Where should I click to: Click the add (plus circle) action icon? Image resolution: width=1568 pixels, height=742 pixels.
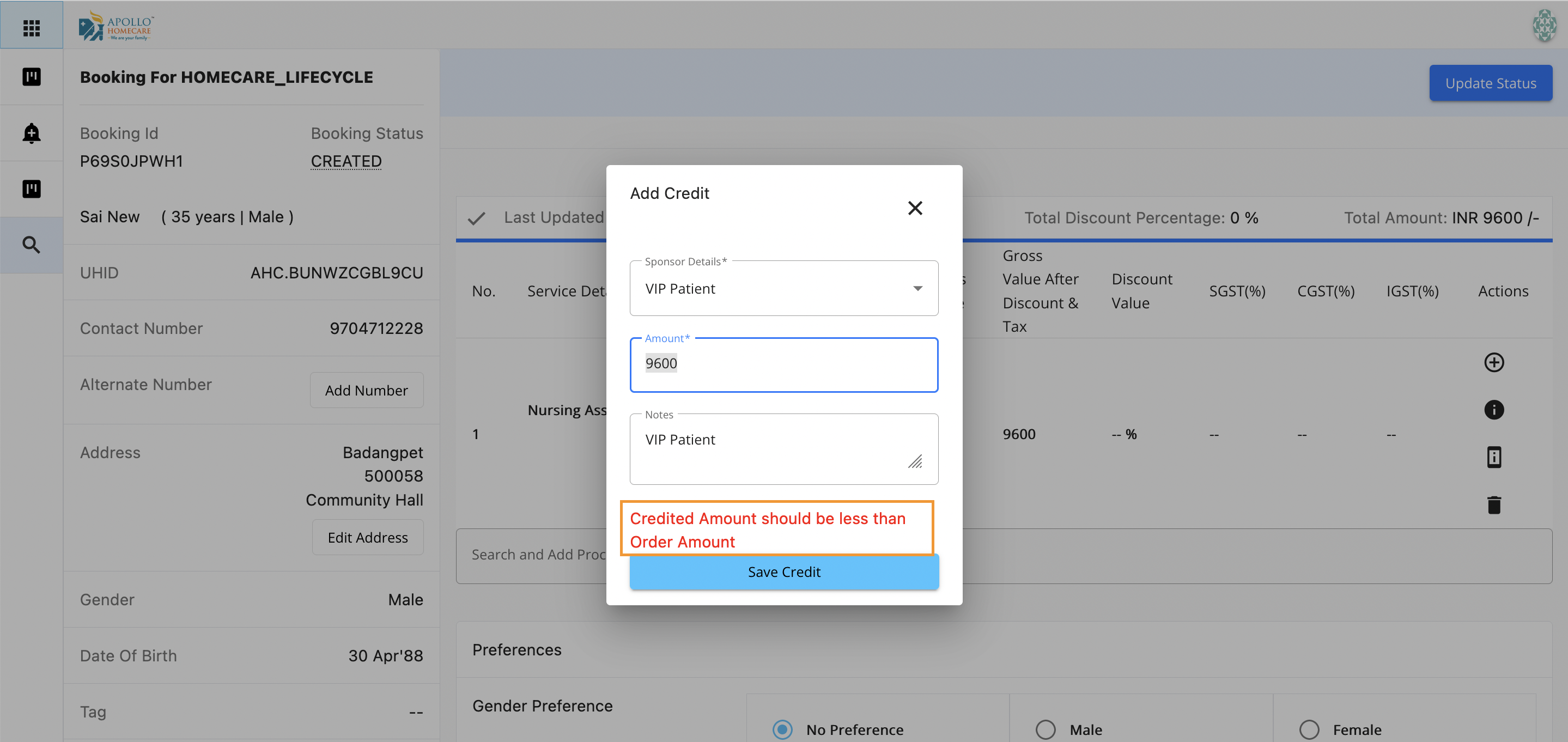coord(1493,362)
